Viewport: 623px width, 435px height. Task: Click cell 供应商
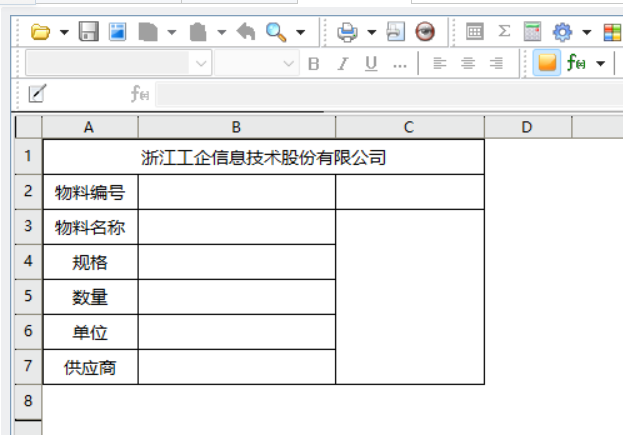point(90,367)
